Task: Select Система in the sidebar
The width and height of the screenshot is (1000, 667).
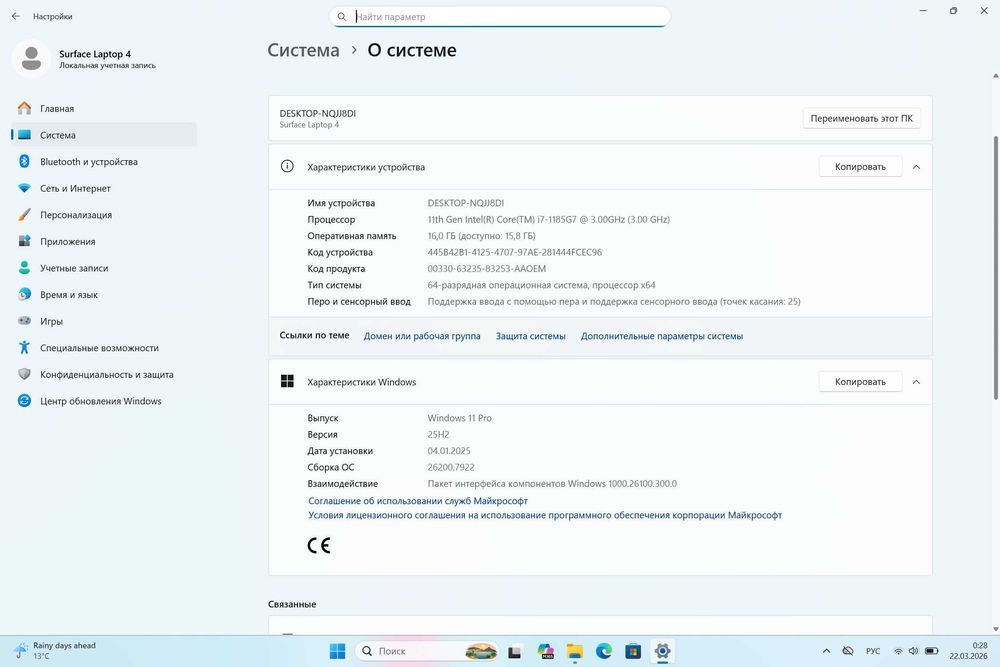Action: (x=104, y=135)
